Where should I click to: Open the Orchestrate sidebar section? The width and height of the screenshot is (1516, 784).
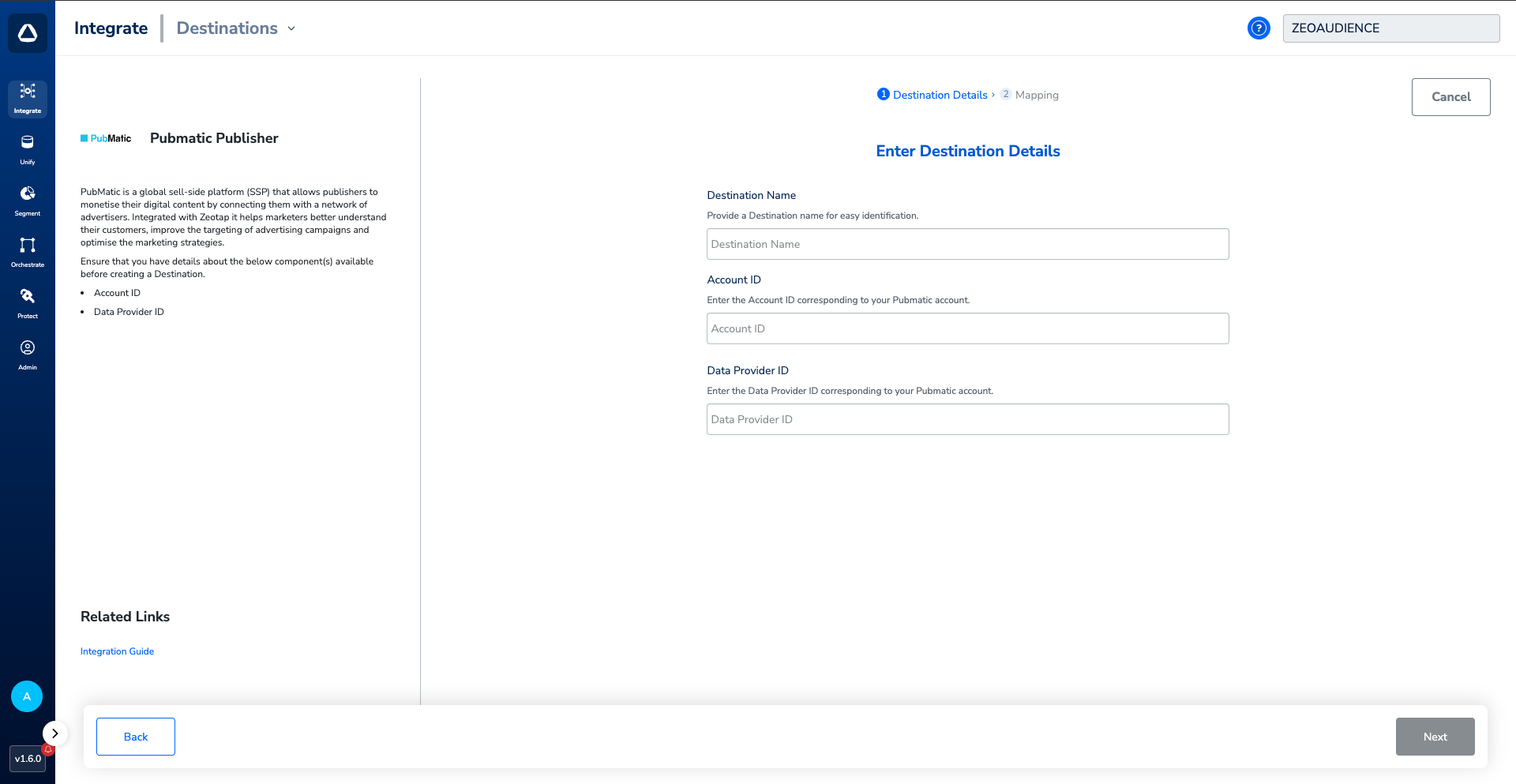coord(28,253)
